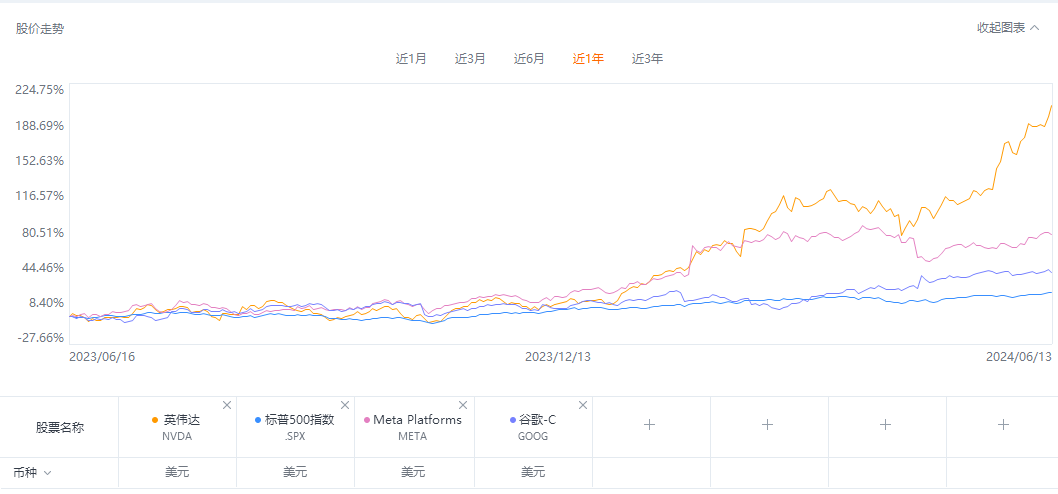Click the last plus icon to add stock
This screenshot has height=494, width=1058.
coord(1003,425)
